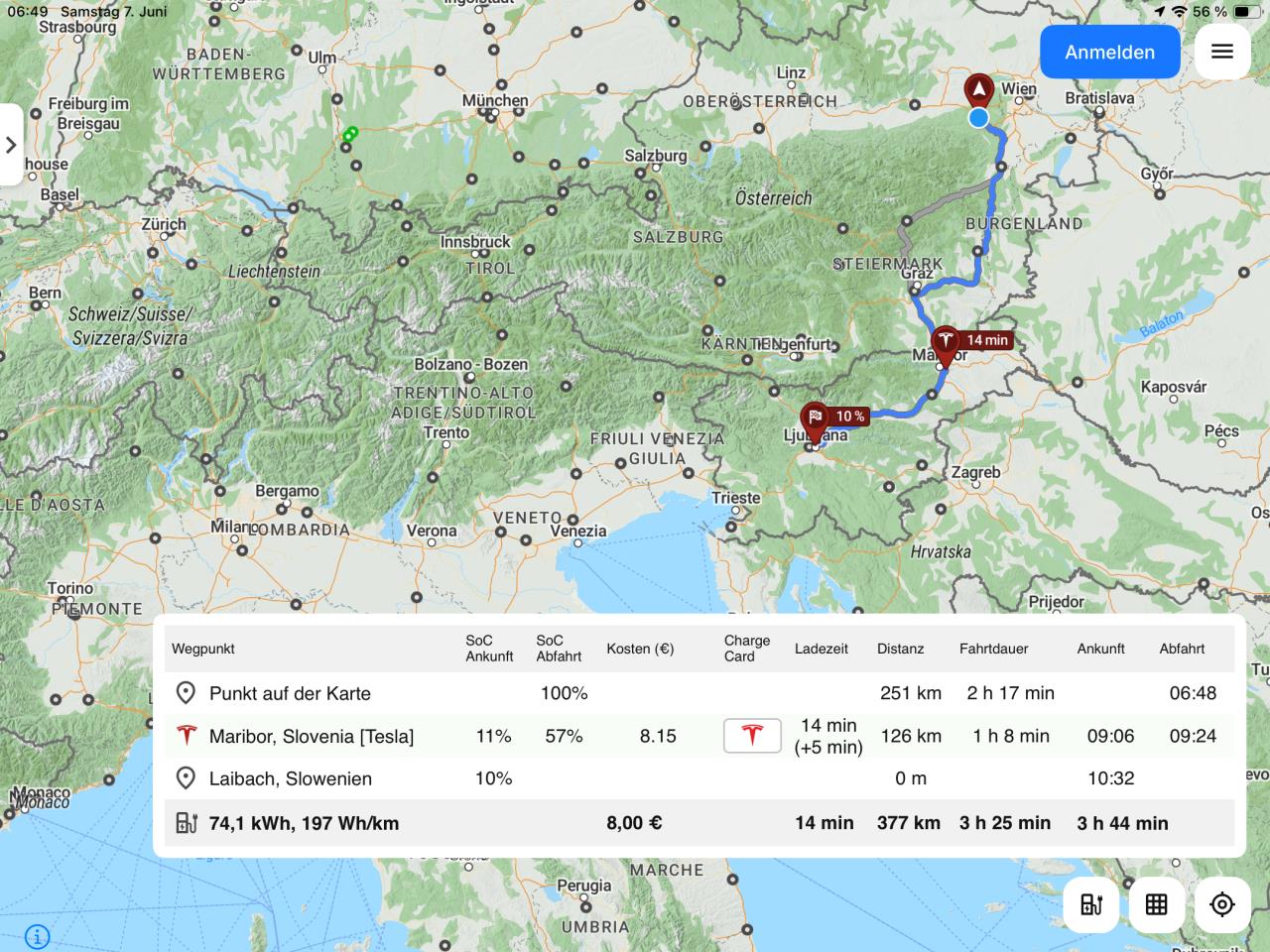The image size is (1270, 952).
Task: Center map on current location
Action: pos(1221,904)
